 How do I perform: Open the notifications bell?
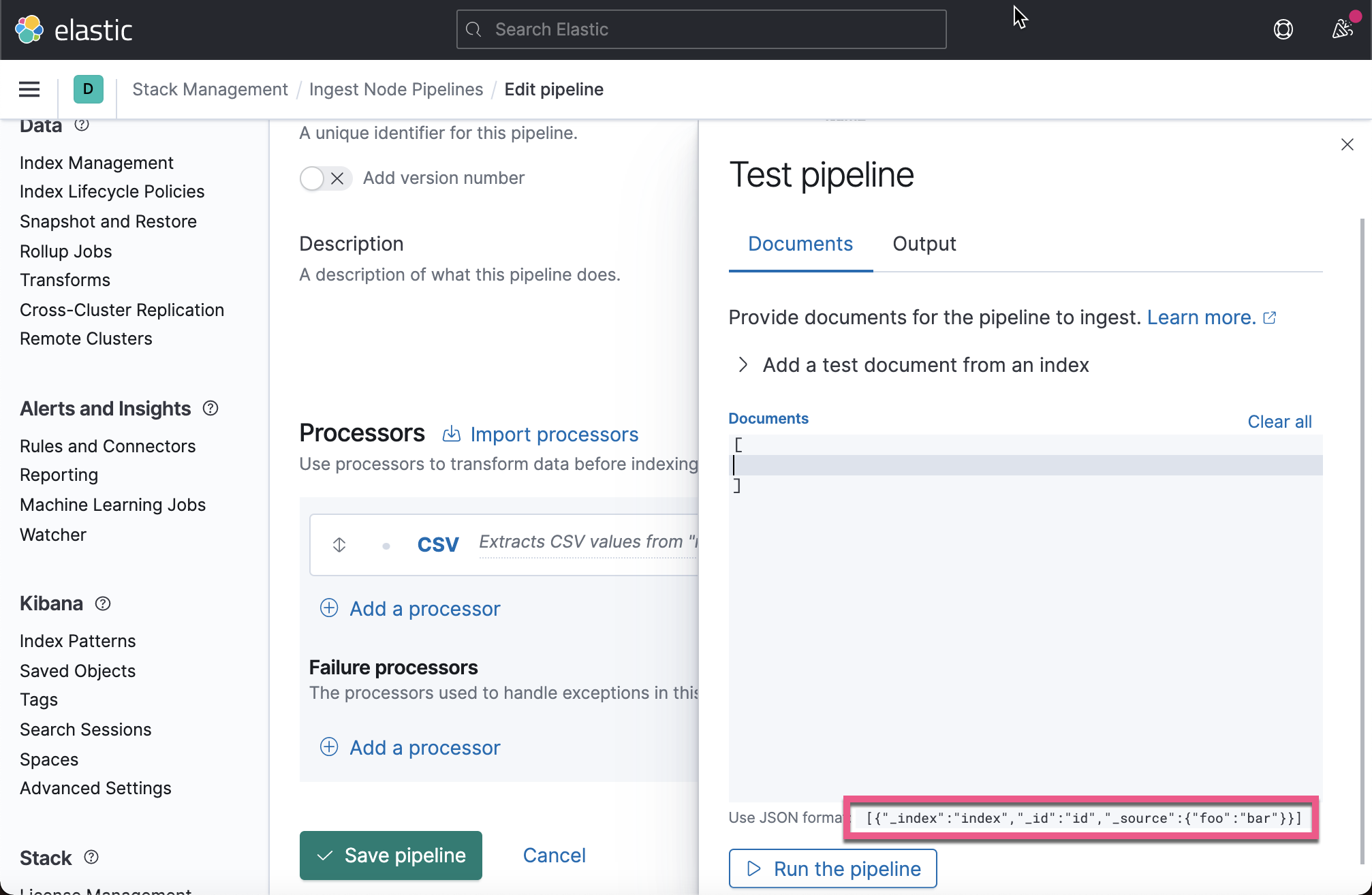[1343, 29]
